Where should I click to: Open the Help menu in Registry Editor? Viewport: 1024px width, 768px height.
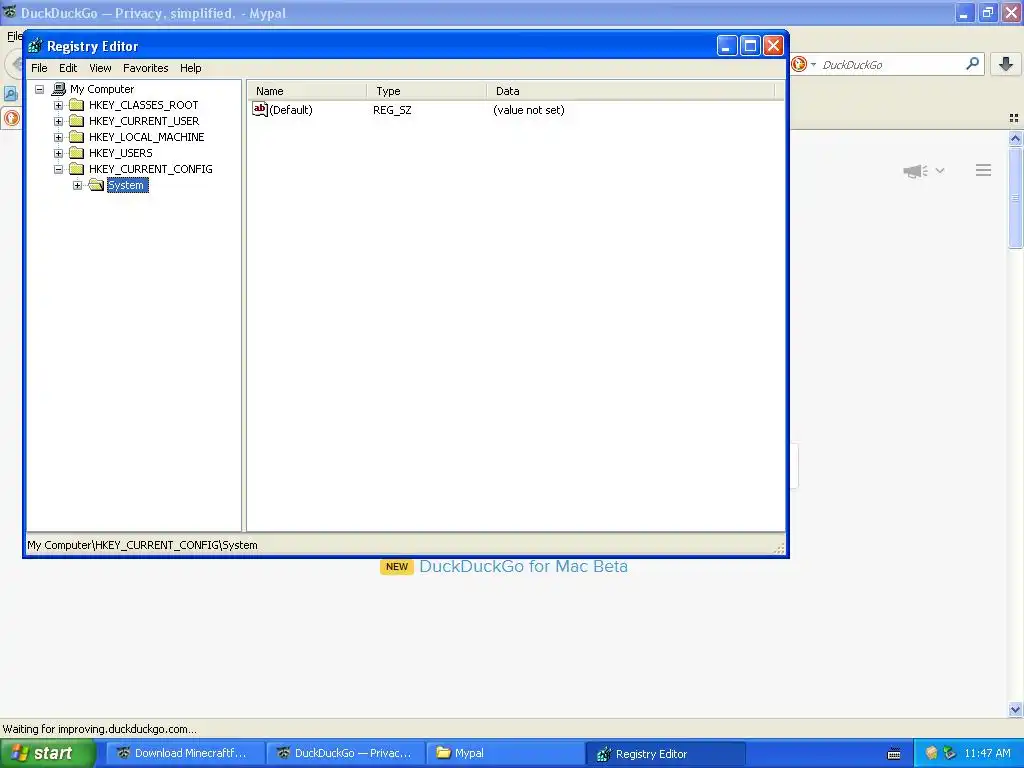[x=191, y=68]
